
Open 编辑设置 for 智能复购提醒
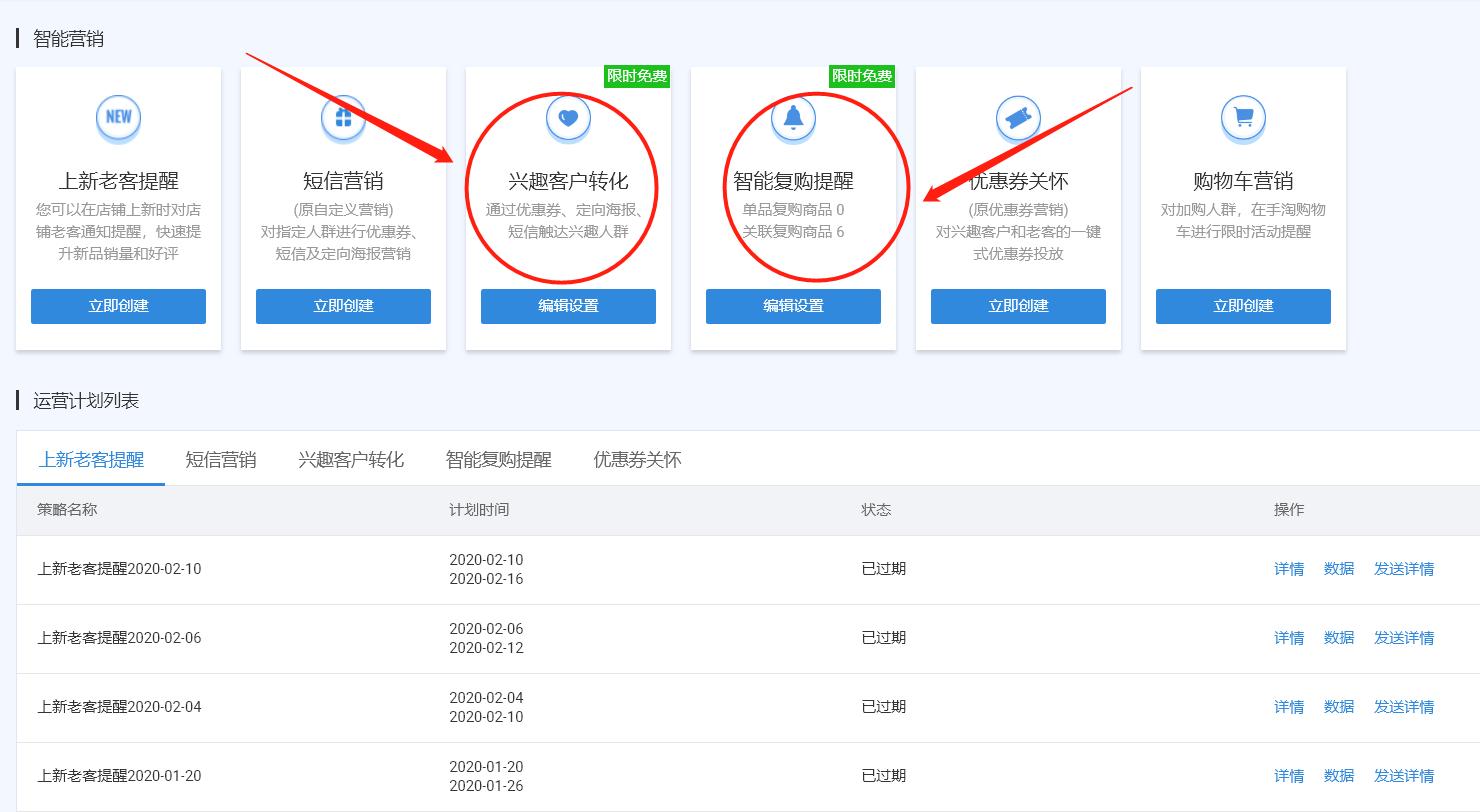[793, 306]
